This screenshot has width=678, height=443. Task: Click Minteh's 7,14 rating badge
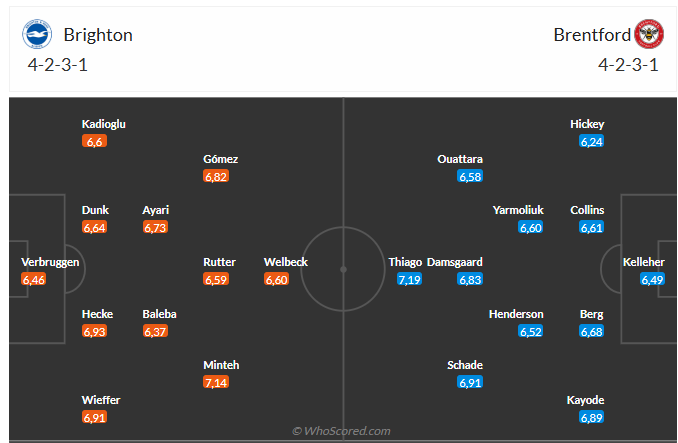click(x=217, y=383)
